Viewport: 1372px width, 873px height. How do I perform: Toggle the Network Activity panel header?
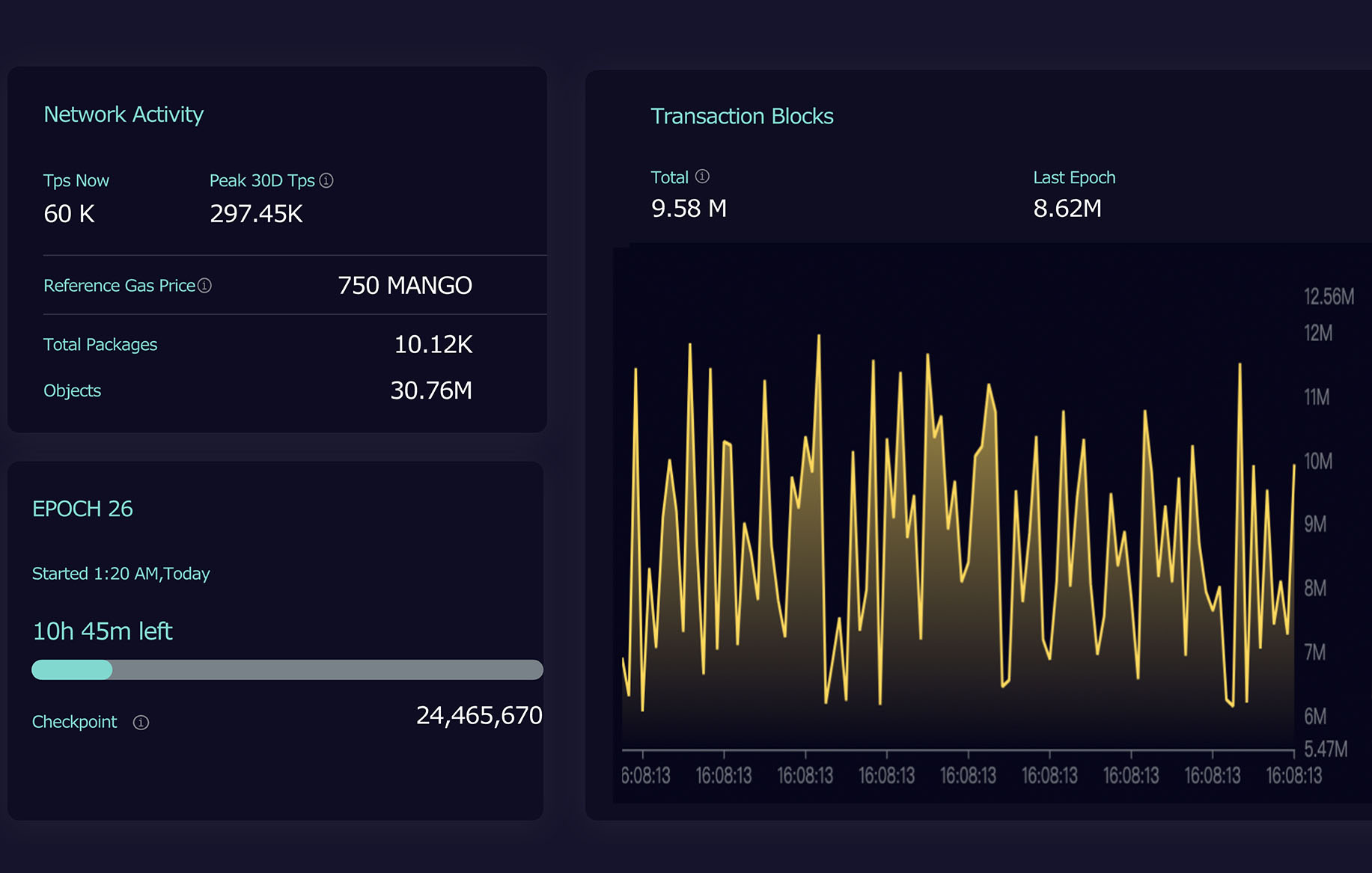[124, 114]
